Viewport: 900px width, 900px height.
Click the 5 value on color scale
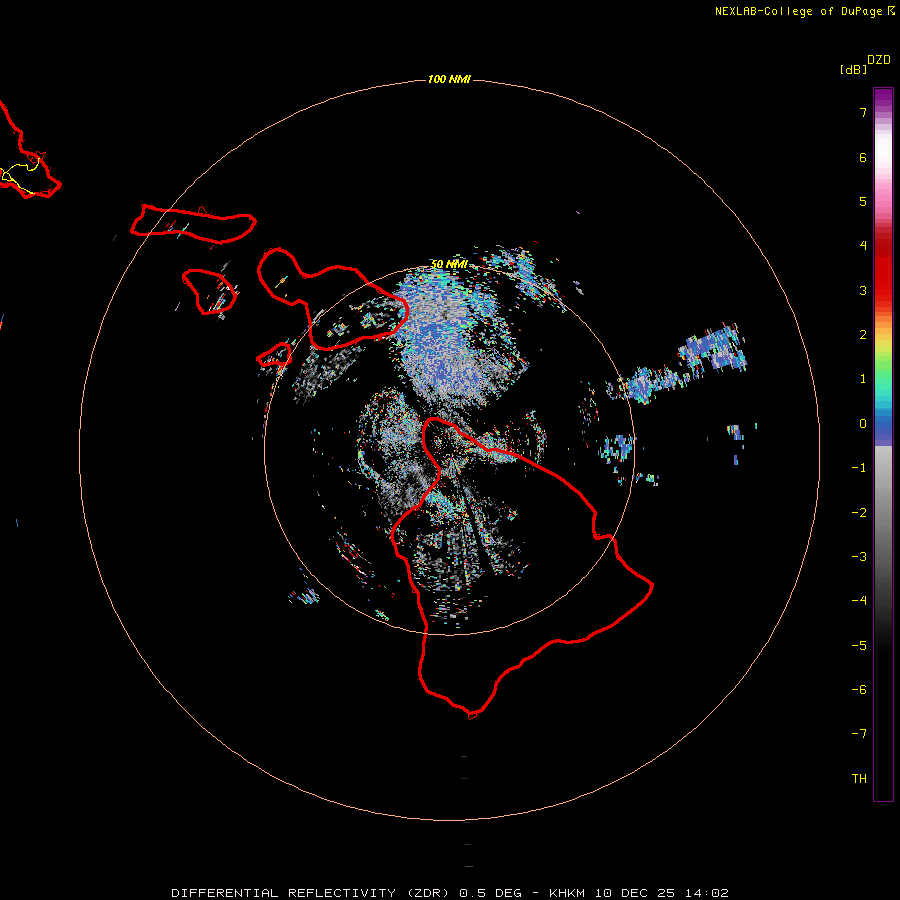863,201
